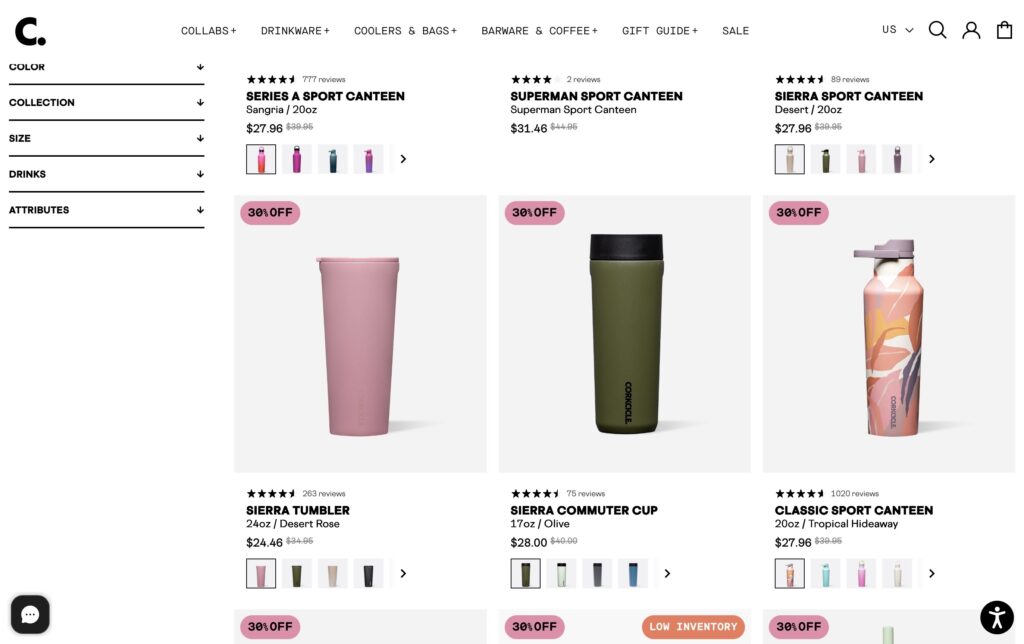Click the Corkcicle logo
The image size is (1024, 644).
[x=30, y=31]
